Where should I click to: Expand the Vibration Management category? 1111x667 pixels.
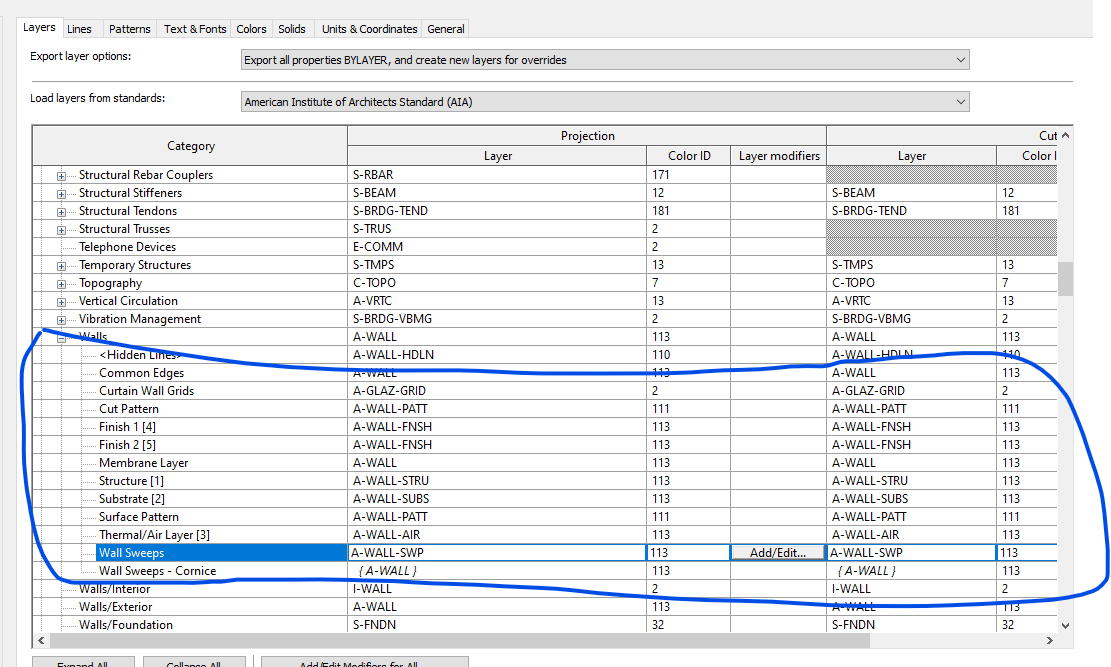pyautogui.click(x=61, y=320)
